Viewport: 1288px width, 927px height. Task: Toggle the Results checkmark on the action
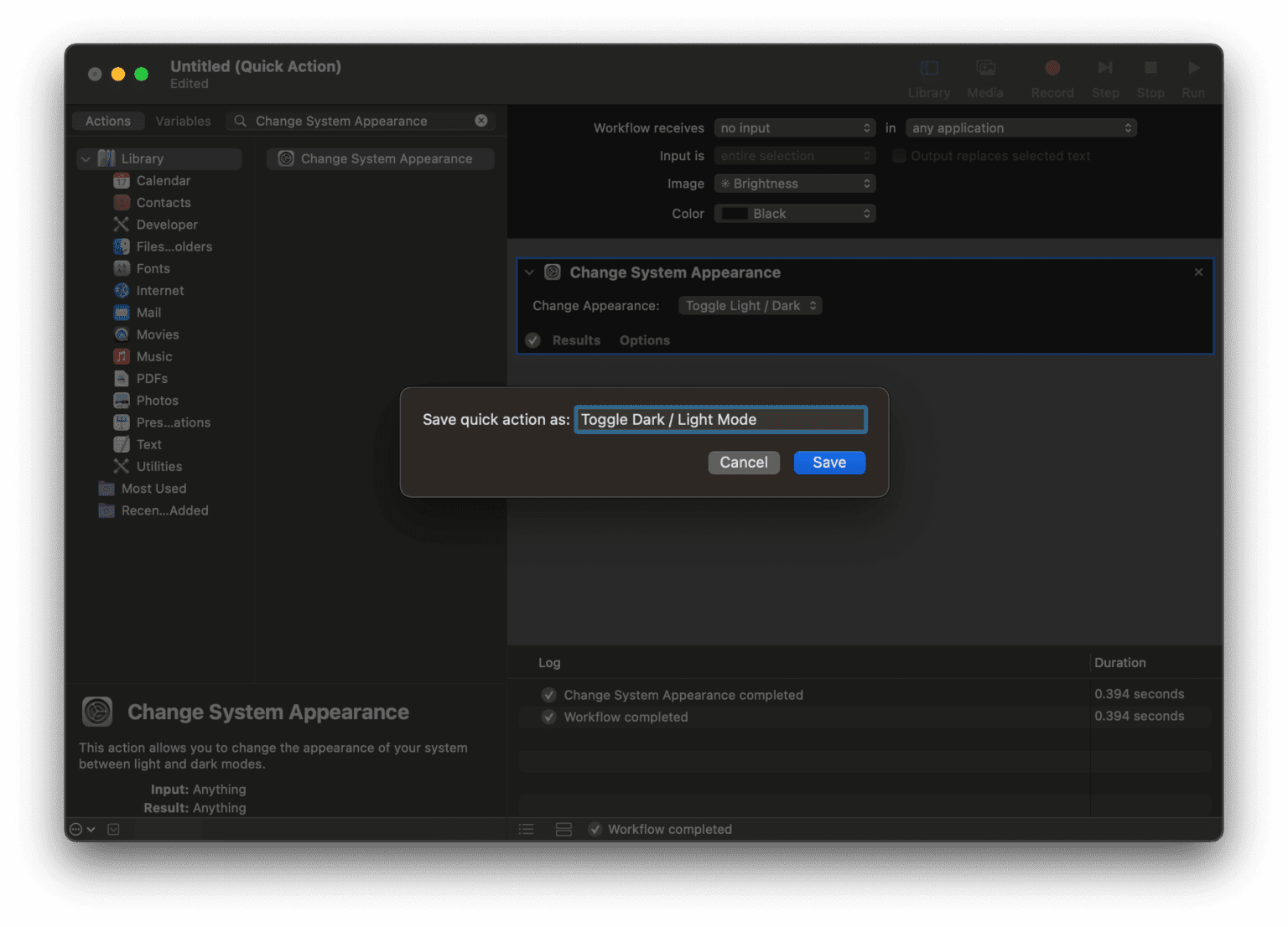tap(532, 340)
